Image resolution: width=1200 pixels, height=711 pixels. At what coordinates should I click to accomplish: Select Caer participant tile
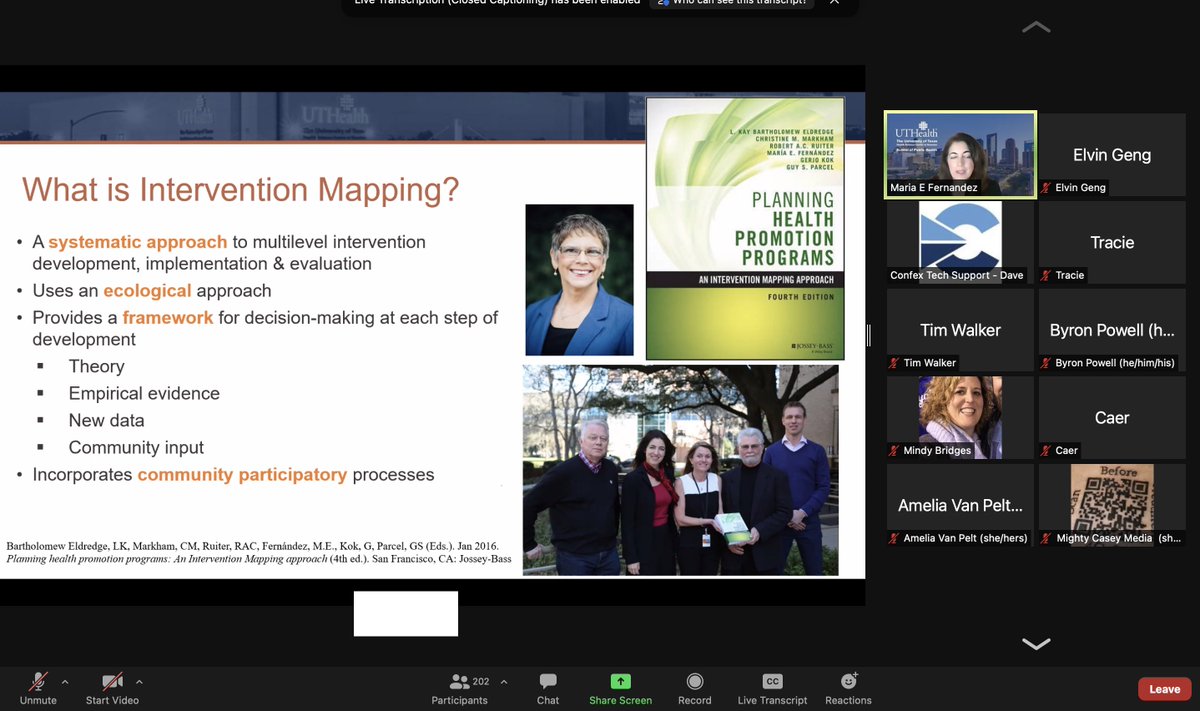(x=1112, y=418)
